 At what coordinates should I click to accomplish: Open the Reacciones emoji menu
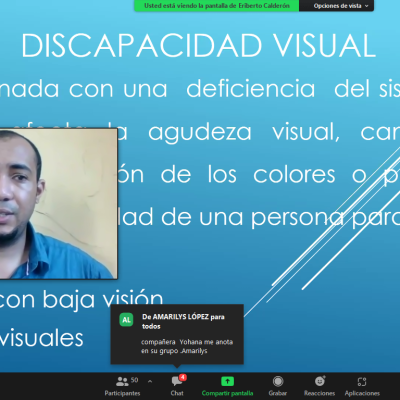tap(319, 385)
